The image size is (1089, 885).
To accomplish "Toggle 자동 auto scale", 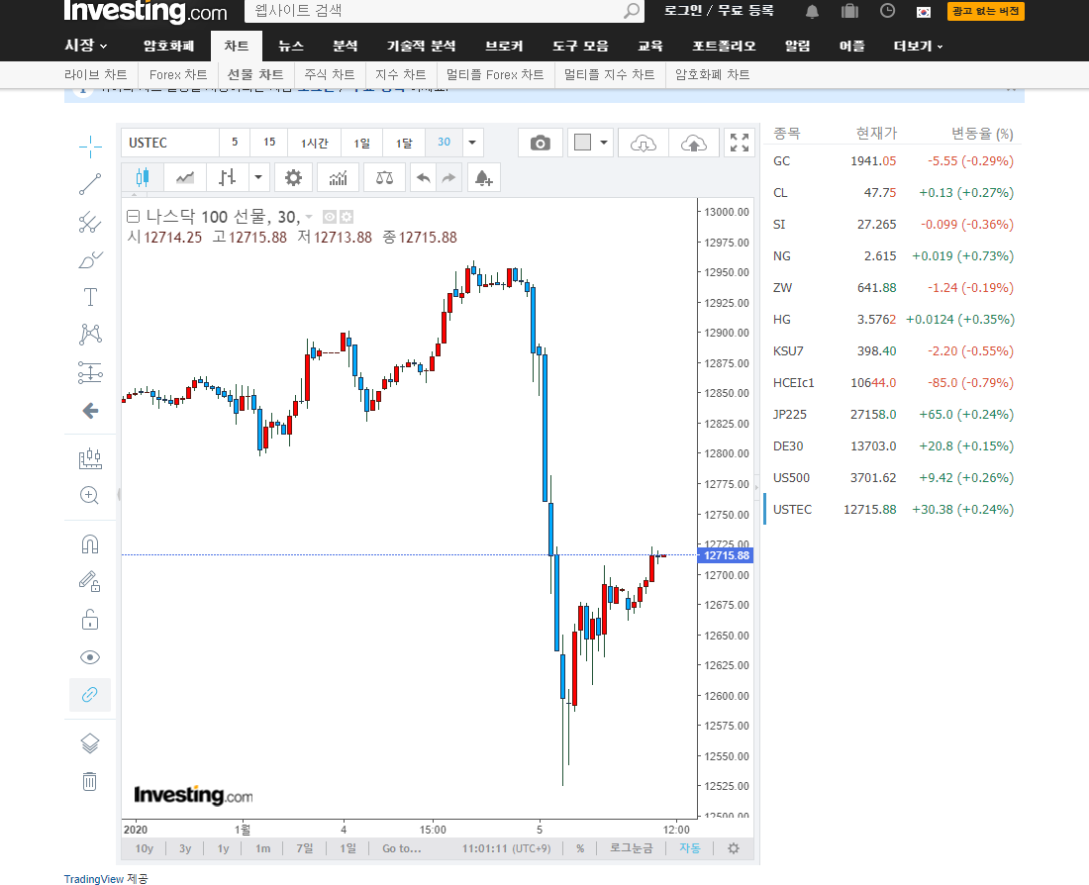I will (x=690, y=848).
